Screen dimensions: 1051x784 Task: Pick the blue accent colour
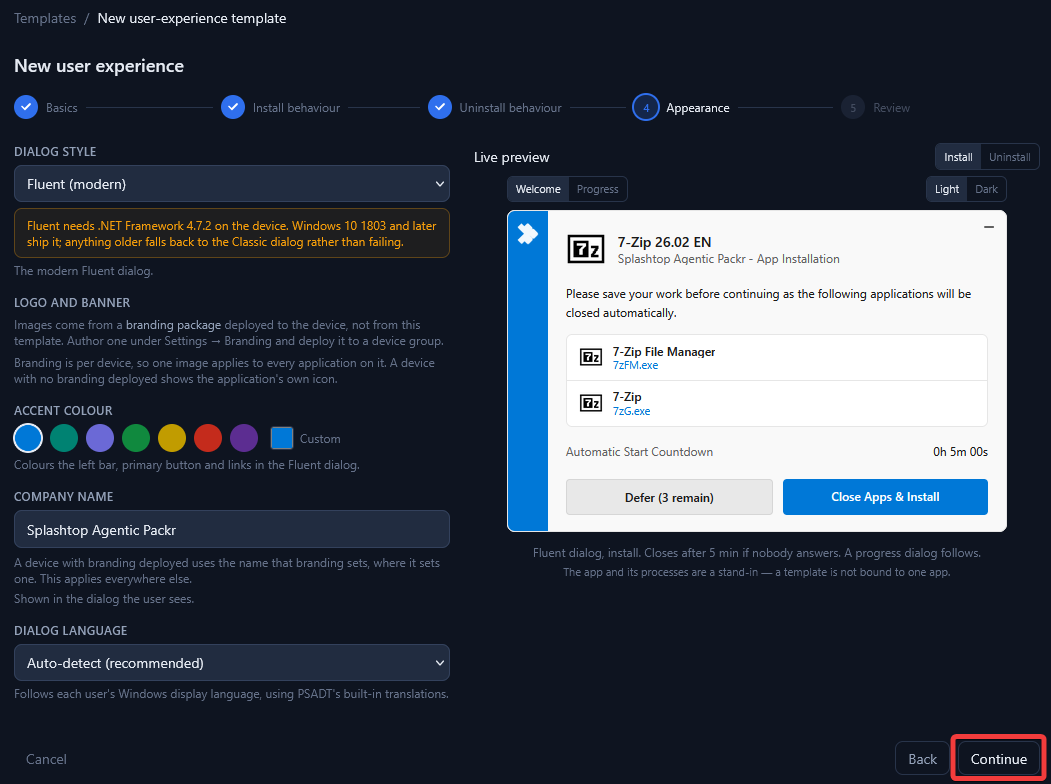click(28, 438)
